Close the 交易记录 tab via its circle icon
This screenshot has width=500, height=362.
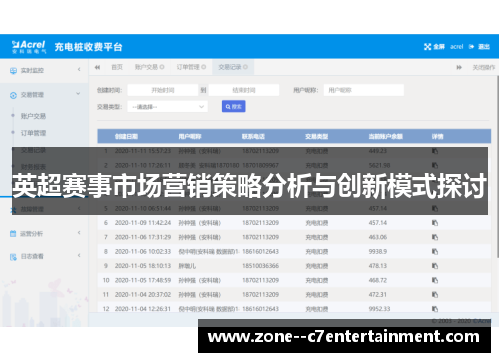point(245,67)
